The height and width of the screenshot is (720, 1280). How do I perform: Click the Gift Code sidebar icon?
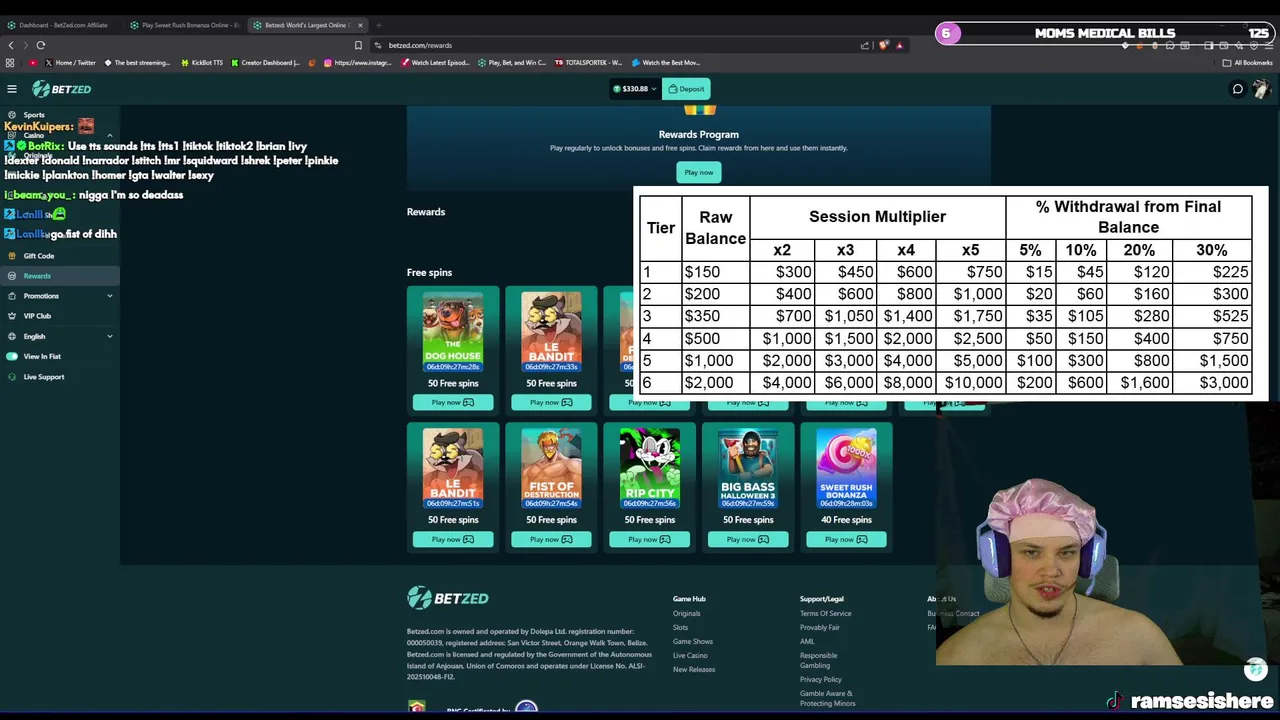[12, 256]
